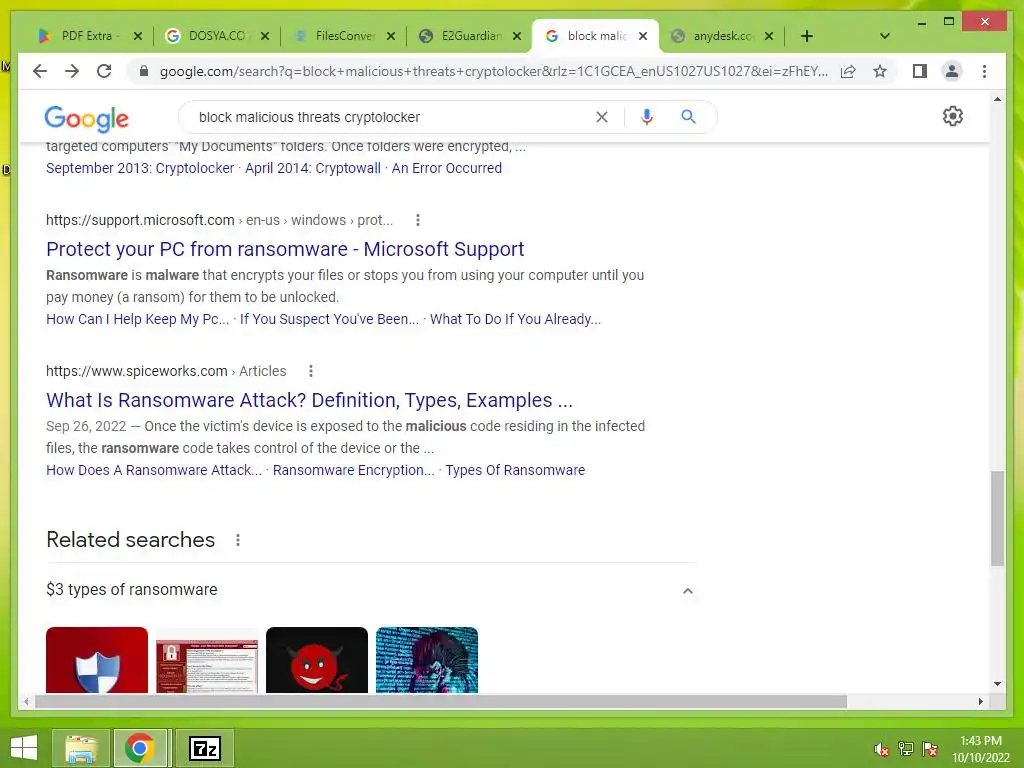The height and width of the screenshot is (768, 1024).
Task: Click the scroll-down arrow of vertical scrollbar
Action: coord(997,684)
